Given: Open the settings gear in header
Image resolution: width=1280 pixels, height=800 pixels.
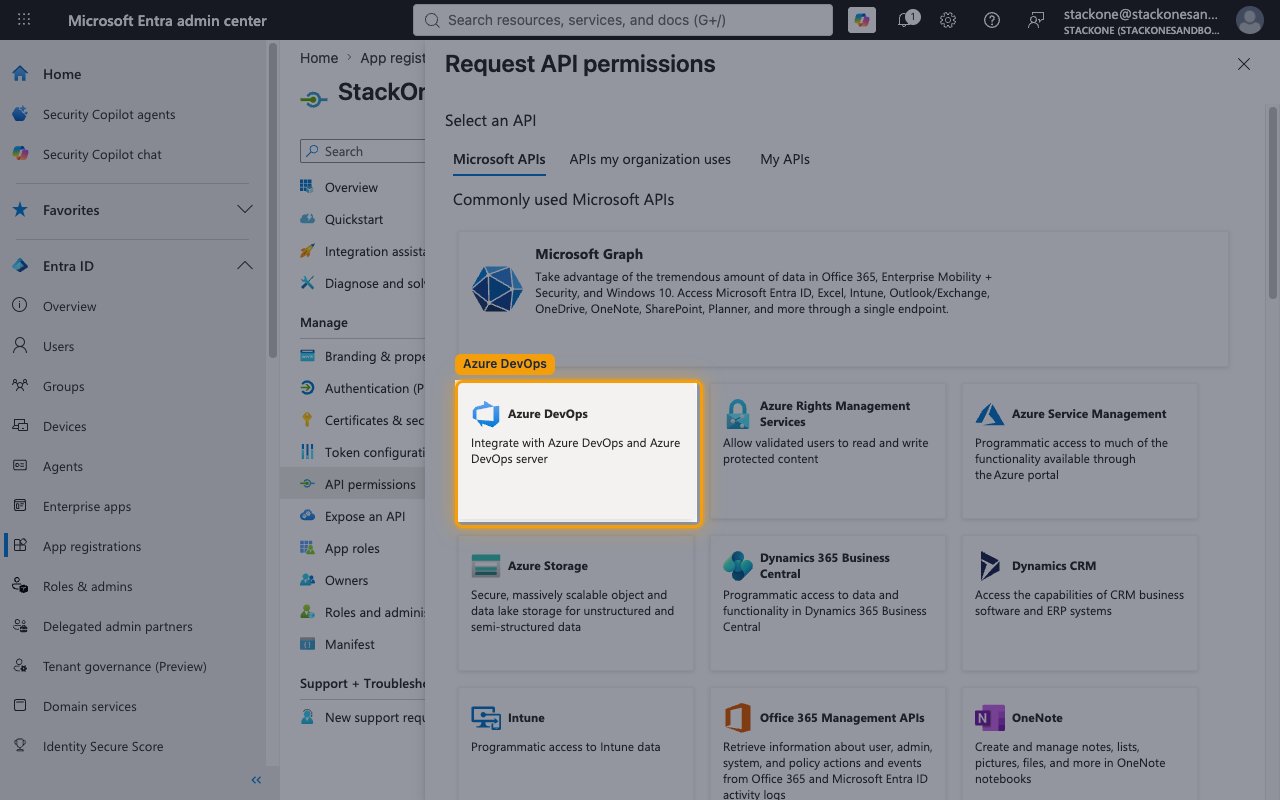Looking at the screenshot, I should 948,20.
